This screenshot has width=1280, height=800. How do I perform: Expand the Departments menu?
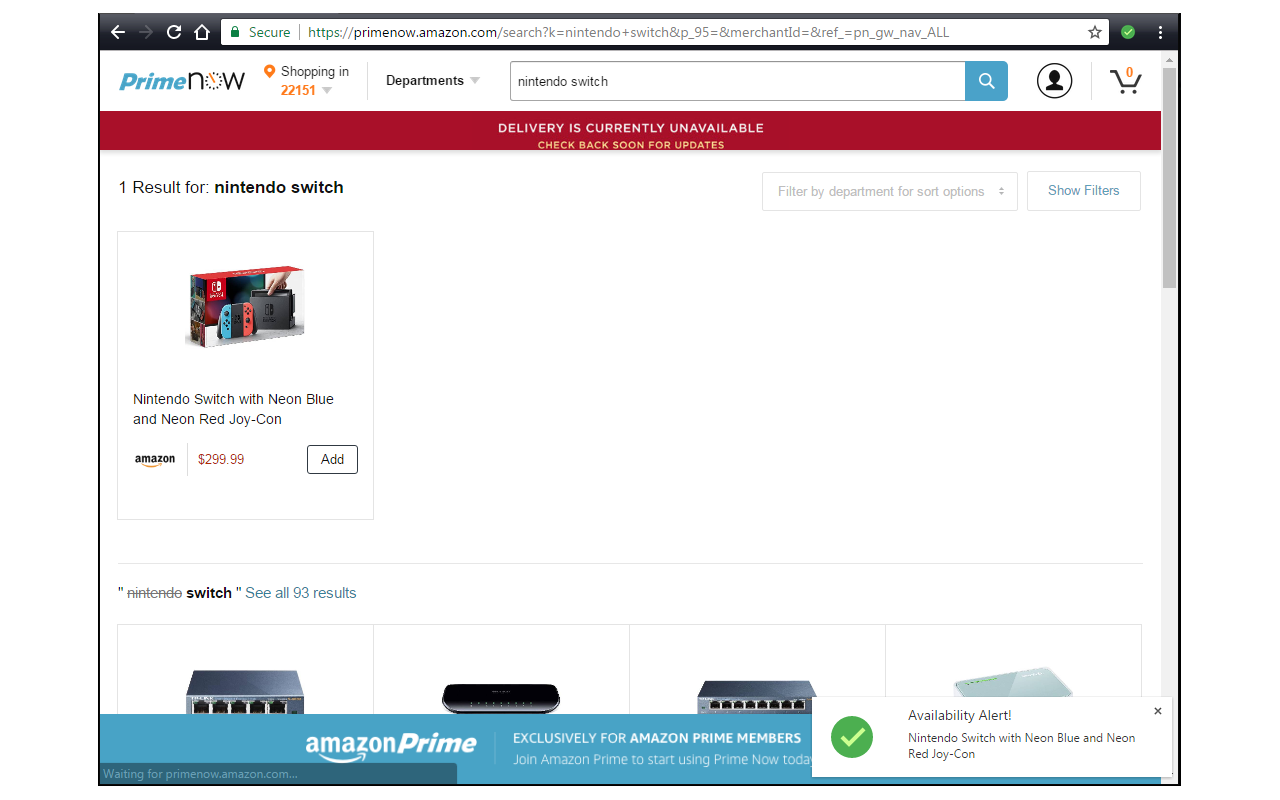coord(433,80)
